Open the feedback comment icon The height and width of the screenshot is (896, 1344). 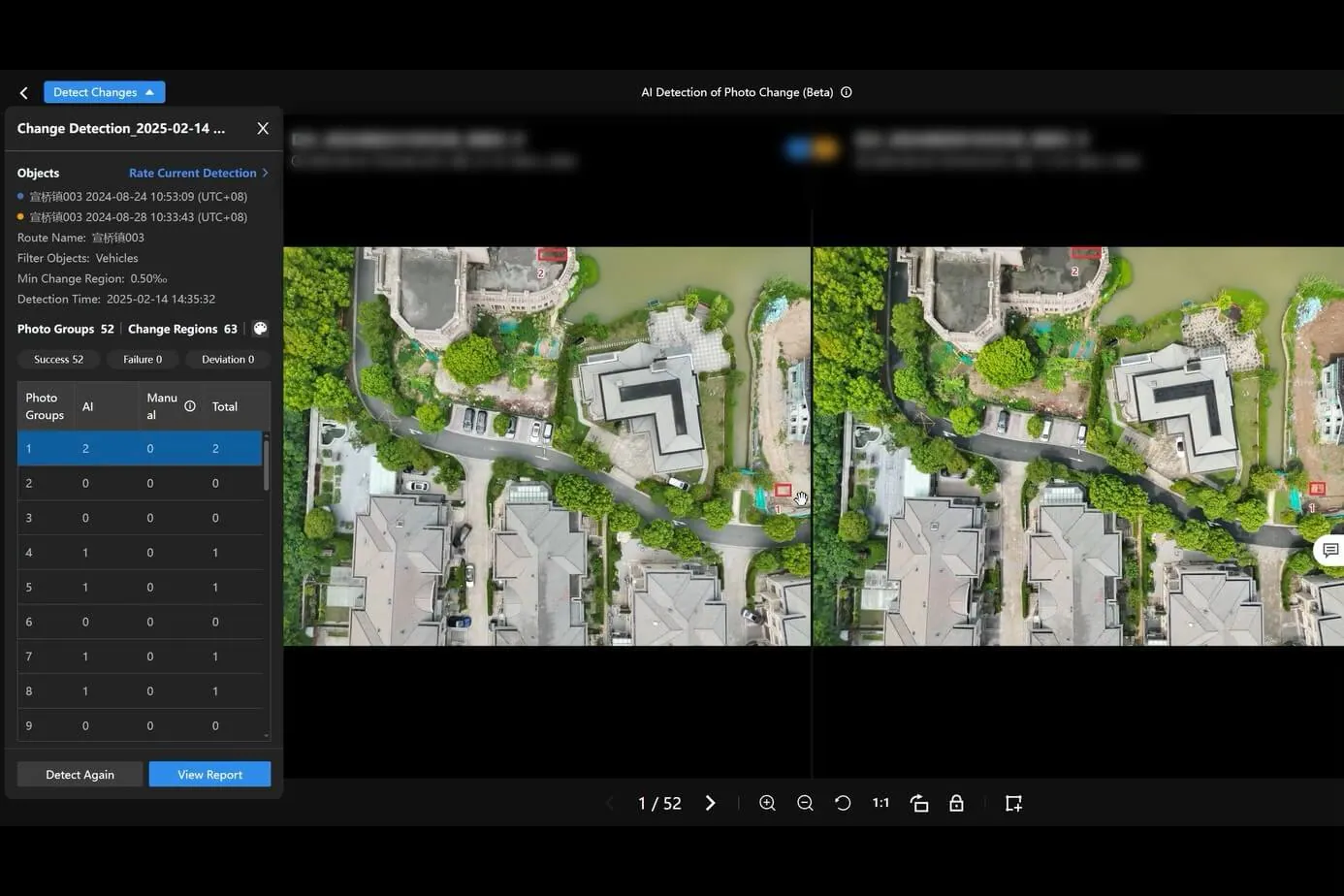click(x=1330, y=550)
